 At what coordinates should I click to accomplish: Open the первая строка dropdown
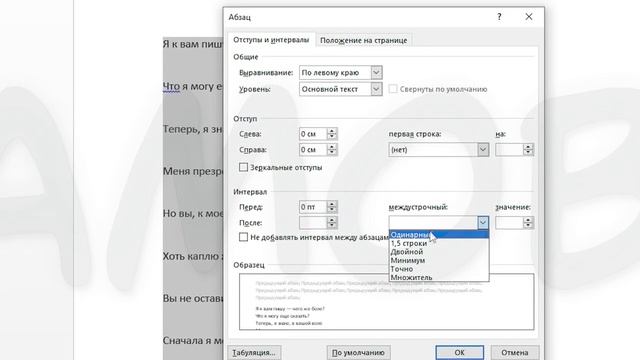483,150
